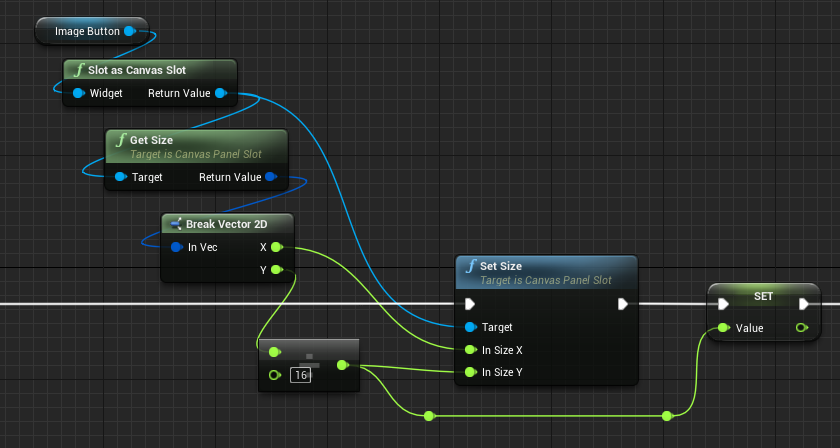Select the Image Button variable node
Screen dimensions: 840x448
click(x=91, y=31)
